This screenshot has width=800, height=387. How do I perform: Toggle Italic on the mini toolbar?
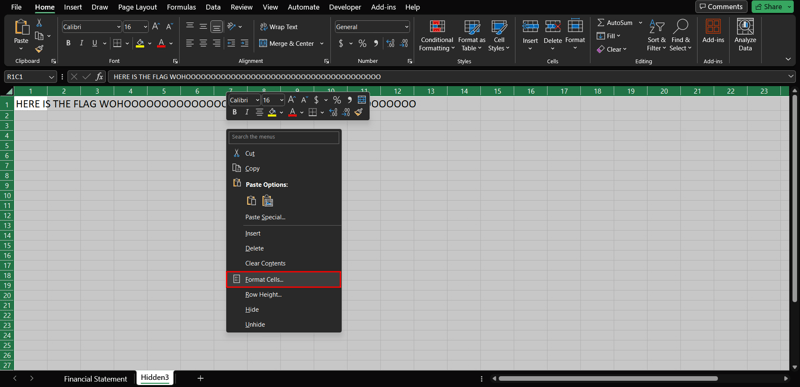pyautogui.click(x=247, y=112)
